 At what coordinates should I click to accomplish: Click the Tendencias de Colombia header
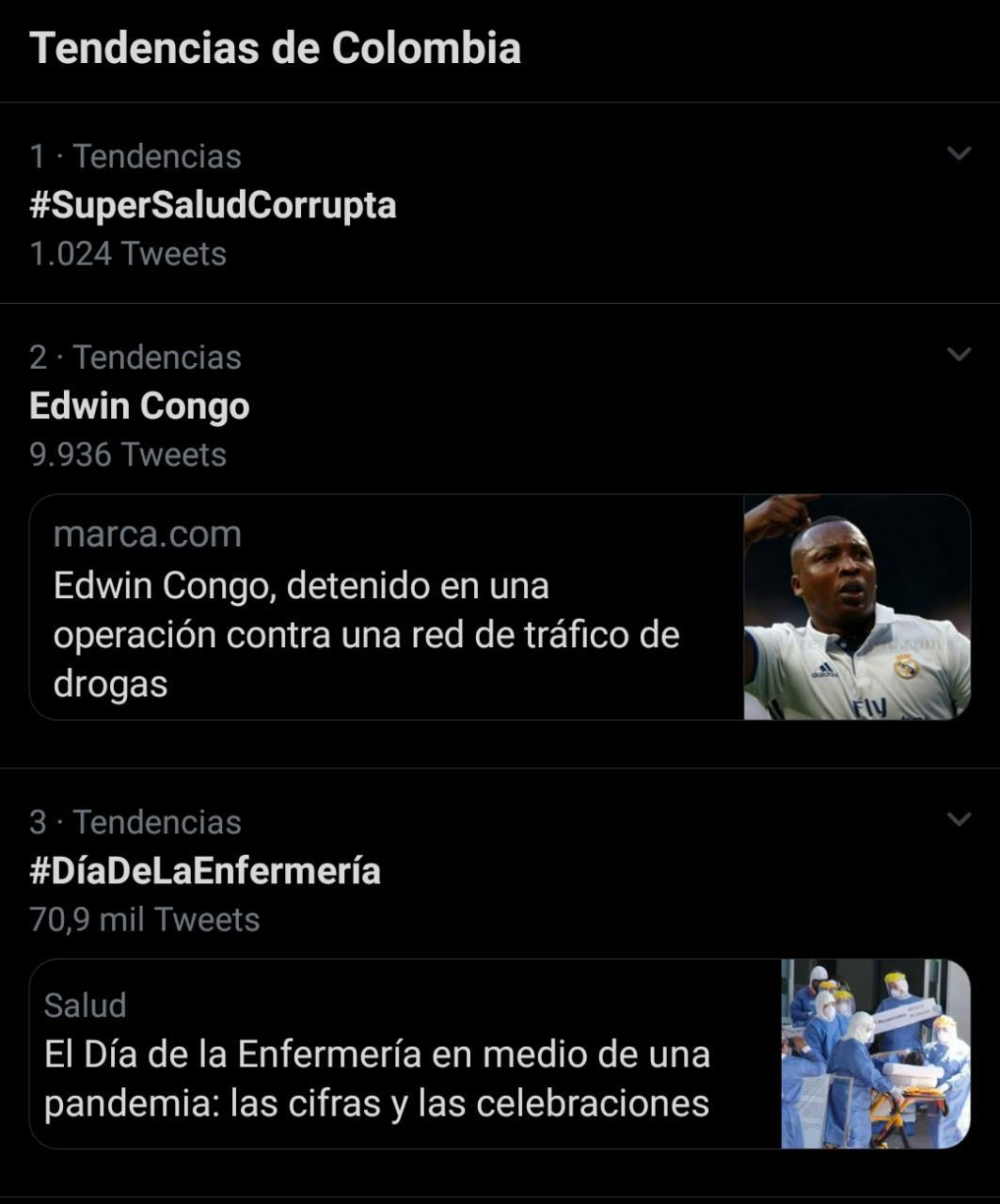click(275, 48)
